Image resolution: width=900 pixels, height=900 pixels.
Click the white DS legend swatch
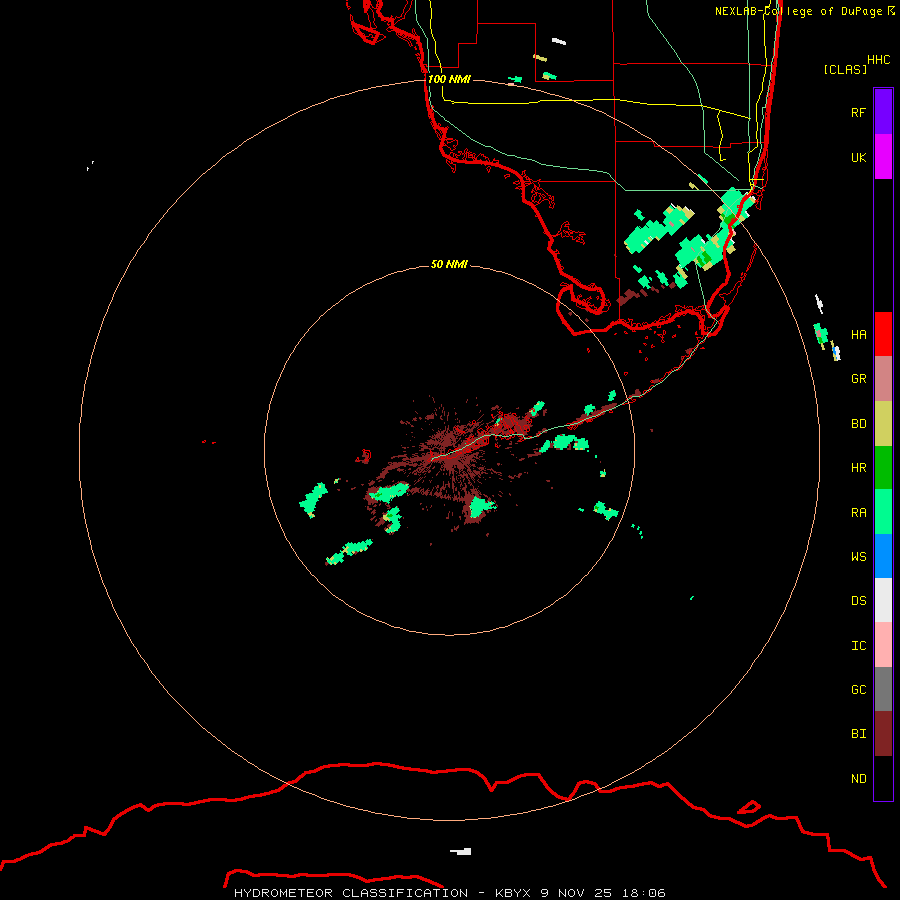(x=883, y=600)
